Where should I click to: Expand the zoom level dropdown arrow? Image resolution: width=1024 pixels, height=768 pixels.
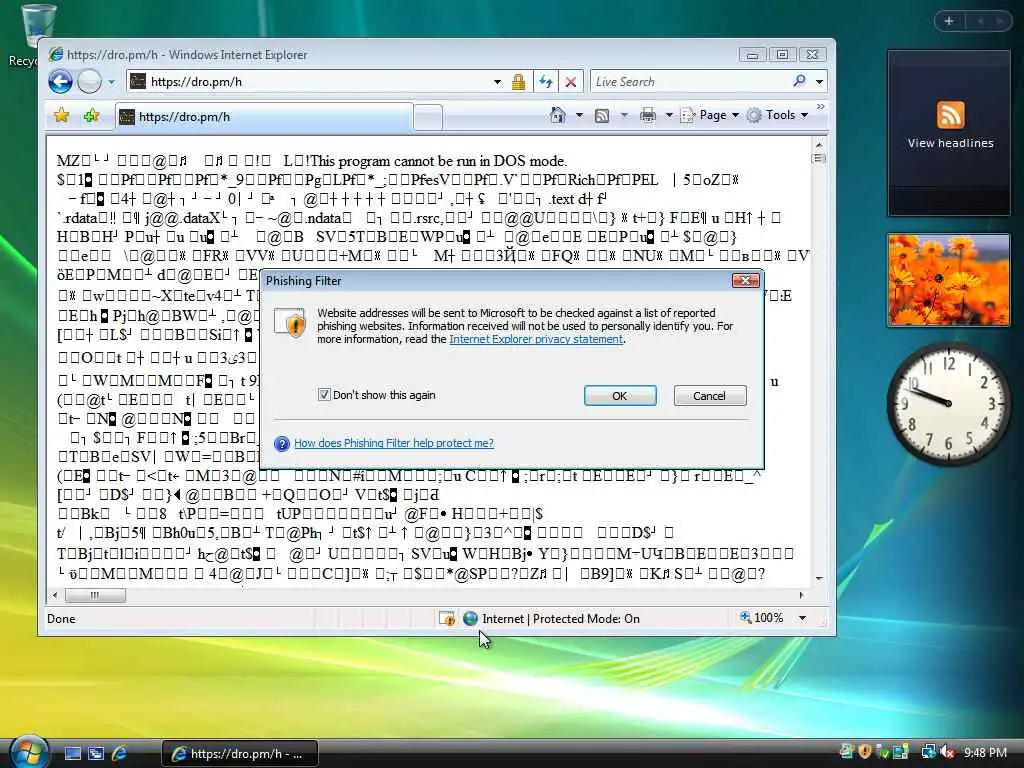803,618
